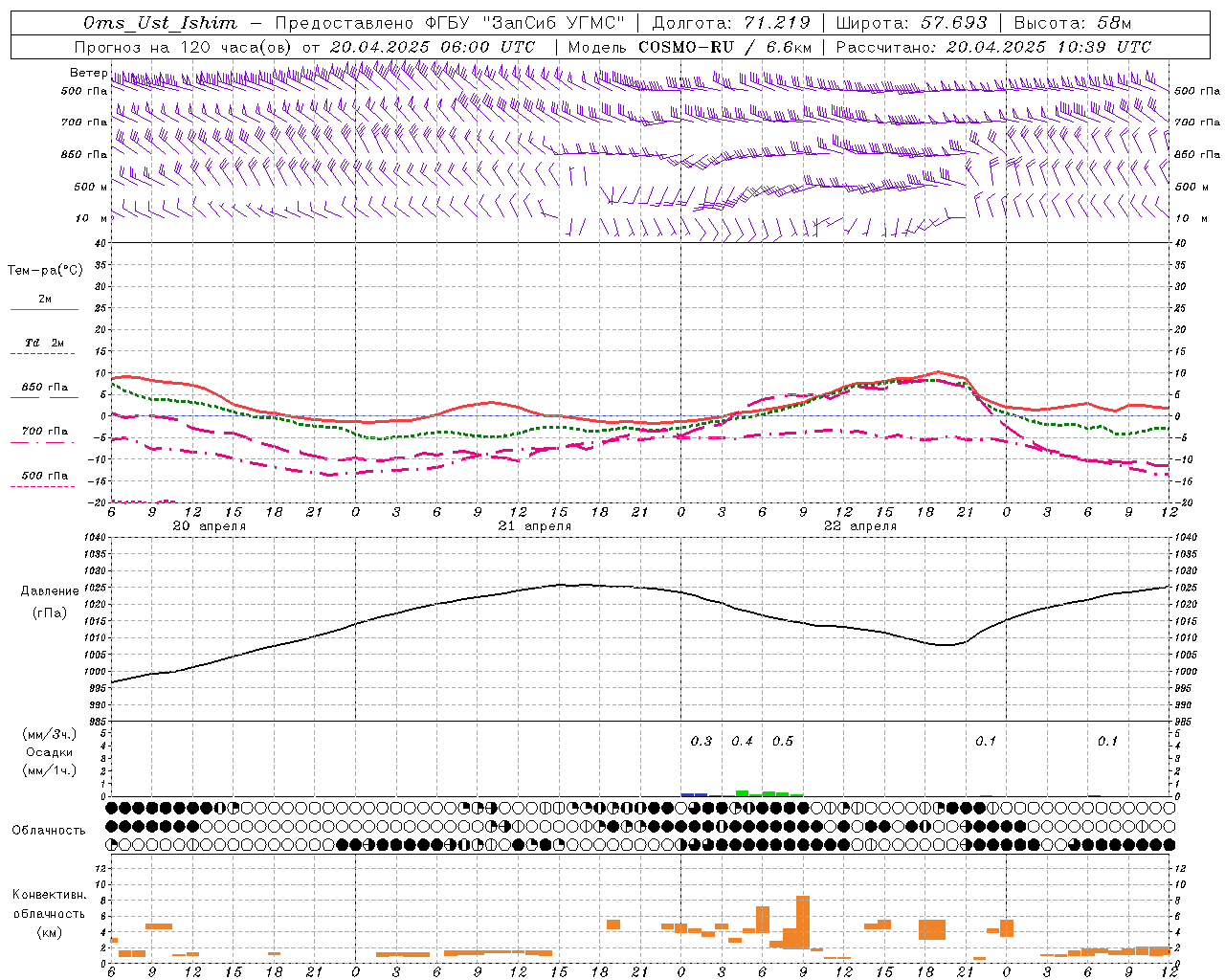Select the 0.3 precipitation amount value
The image size is (1225, 980).
pyautogui.click(x=702, y=742)
